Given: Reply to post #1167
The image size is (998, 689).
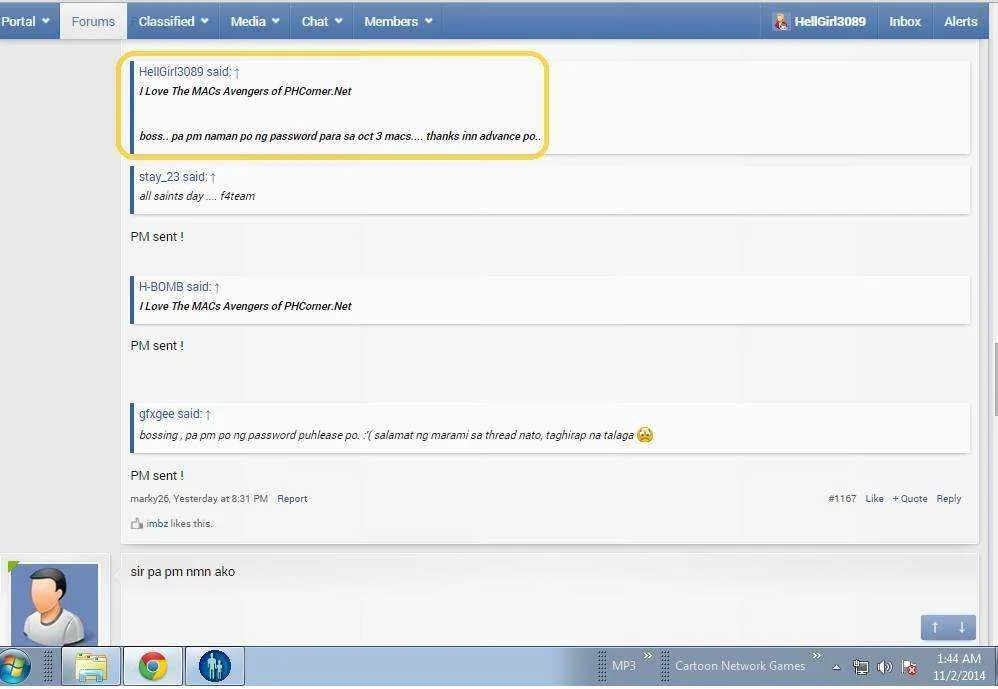Looking at the screenshot, I should click(x=948, y=499).
